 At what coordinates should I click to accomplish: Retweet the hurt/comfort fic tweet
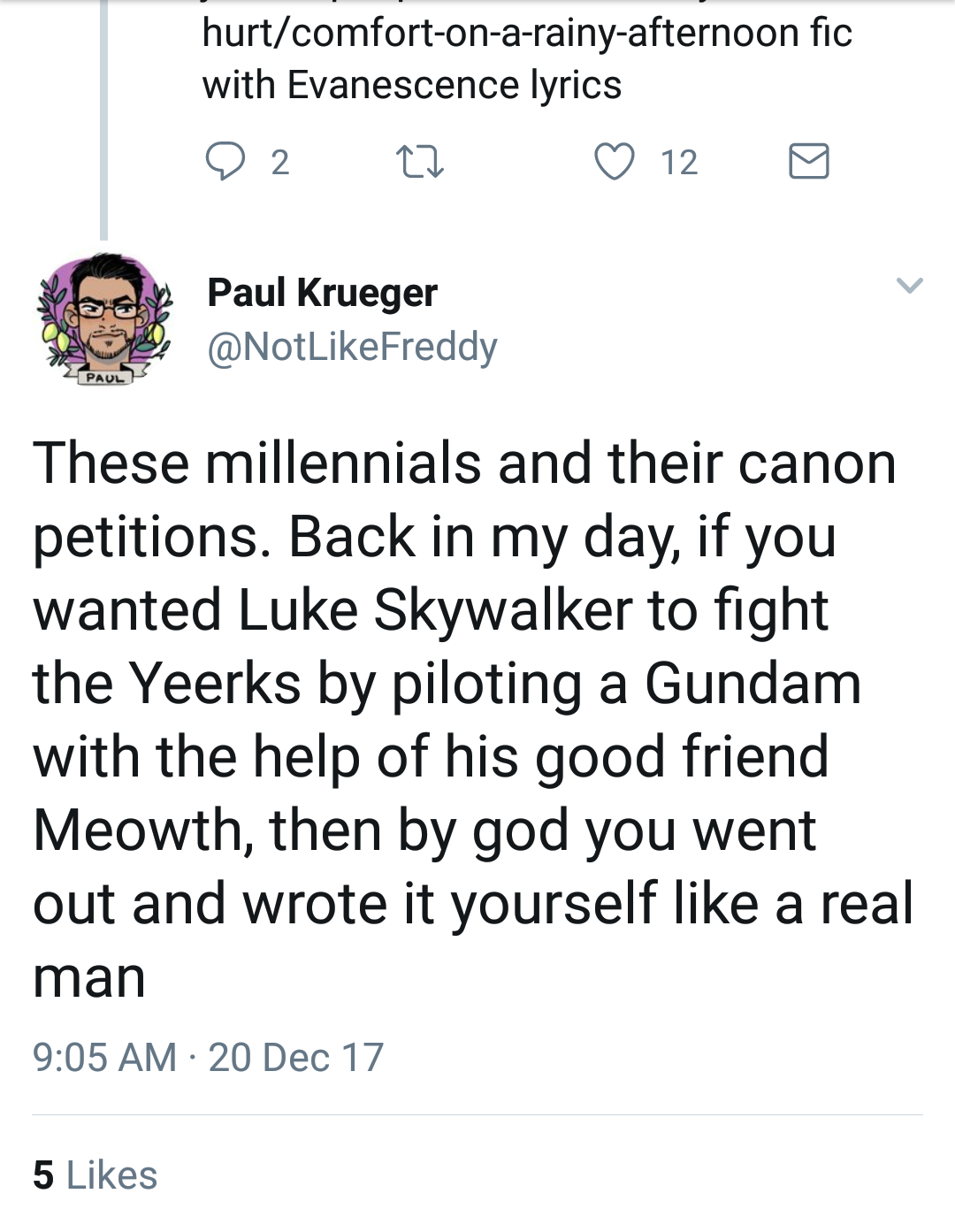[x=420, y=162]
